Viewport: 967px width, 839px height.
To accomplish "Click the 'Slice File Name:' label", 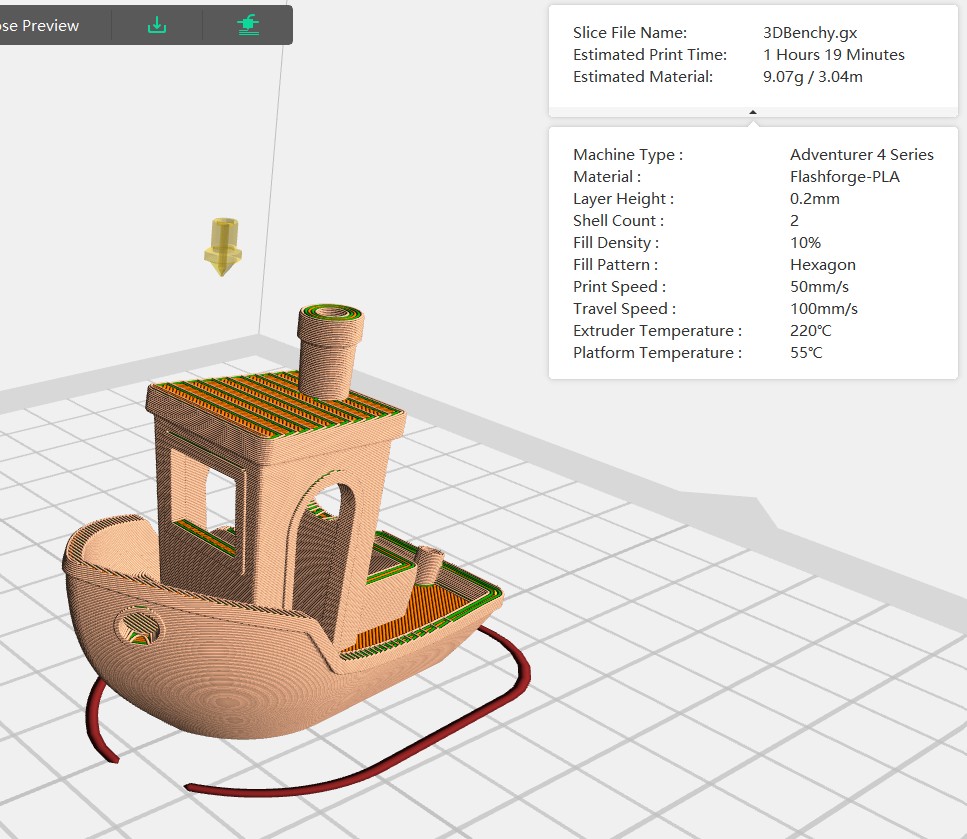I will 630,33.
